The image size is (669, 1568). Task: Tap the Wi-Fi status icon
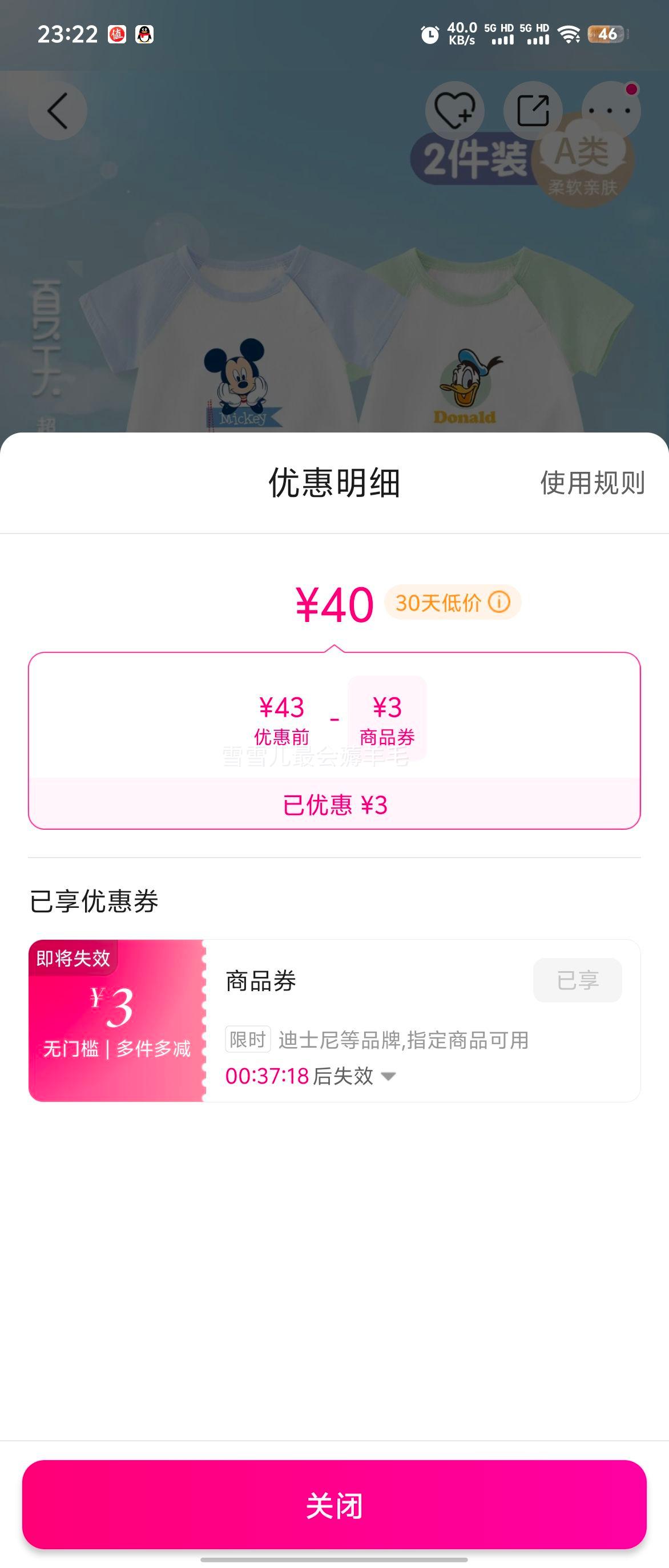[x=569, y=35]
